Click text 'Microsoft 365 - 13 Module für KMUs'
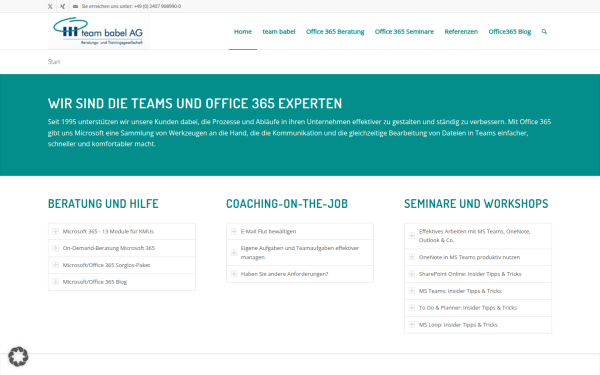The image size is (600, 375). pos(108,232)
